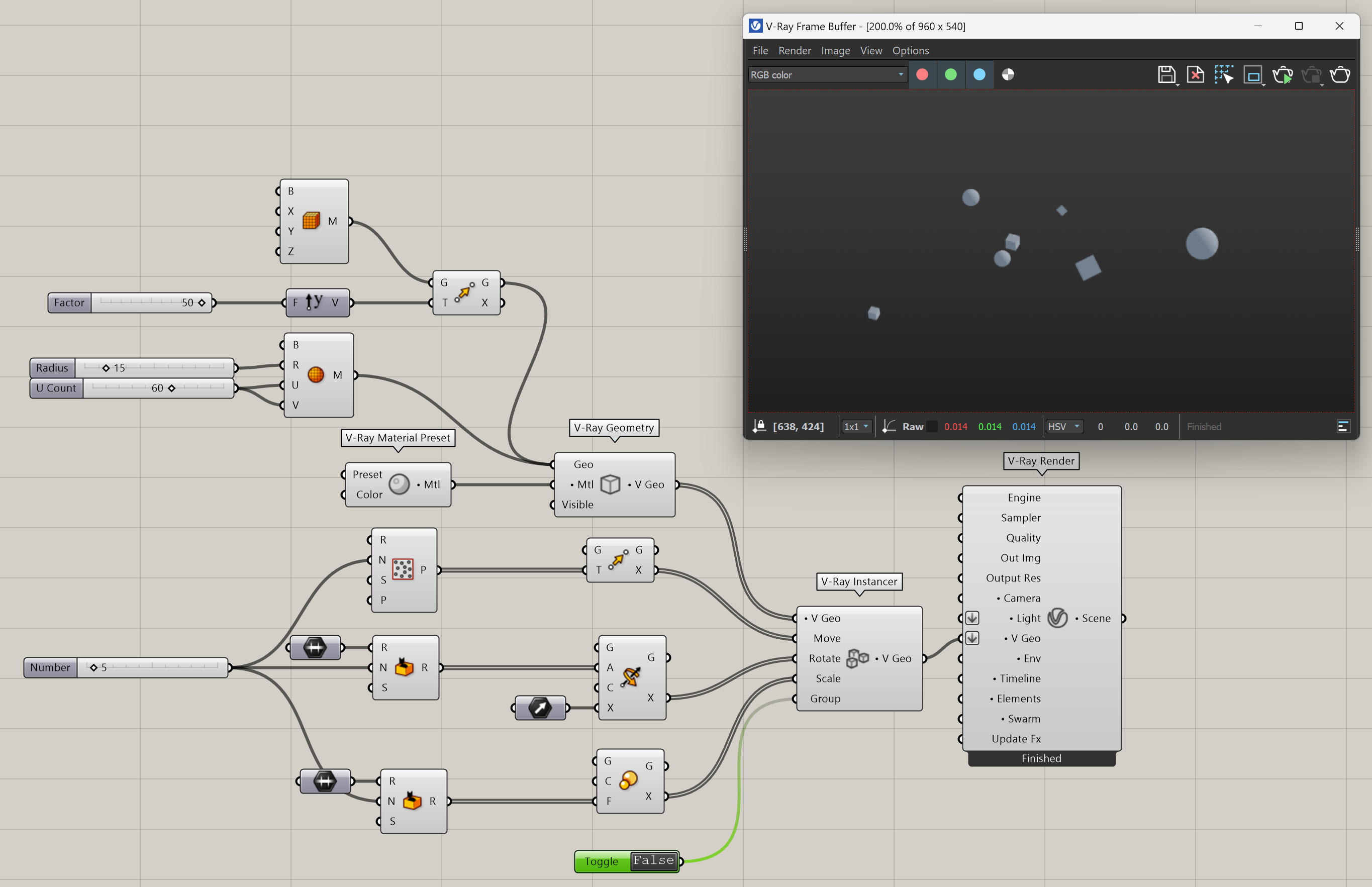Click the clear image icon
This screenshot has width=1372, height=887.
(x=1196, y=75)
